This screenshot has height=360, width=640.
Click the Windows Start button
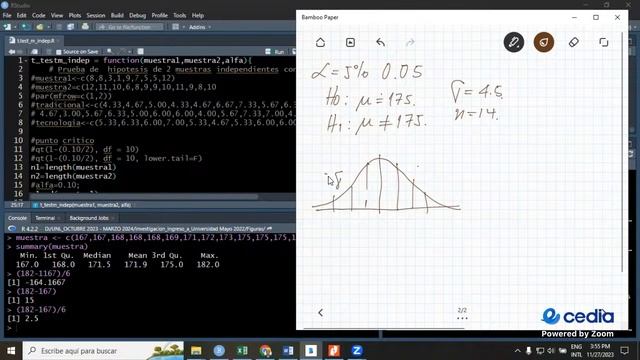point(11,351)
